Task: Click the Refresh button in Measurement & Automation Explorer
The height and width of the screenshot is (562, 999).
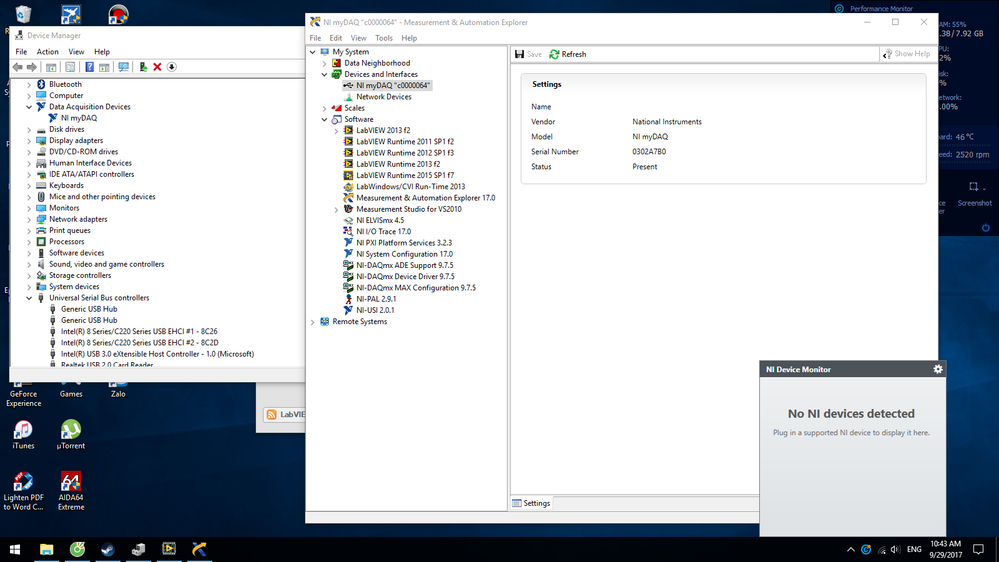Action: coord(568,54)
